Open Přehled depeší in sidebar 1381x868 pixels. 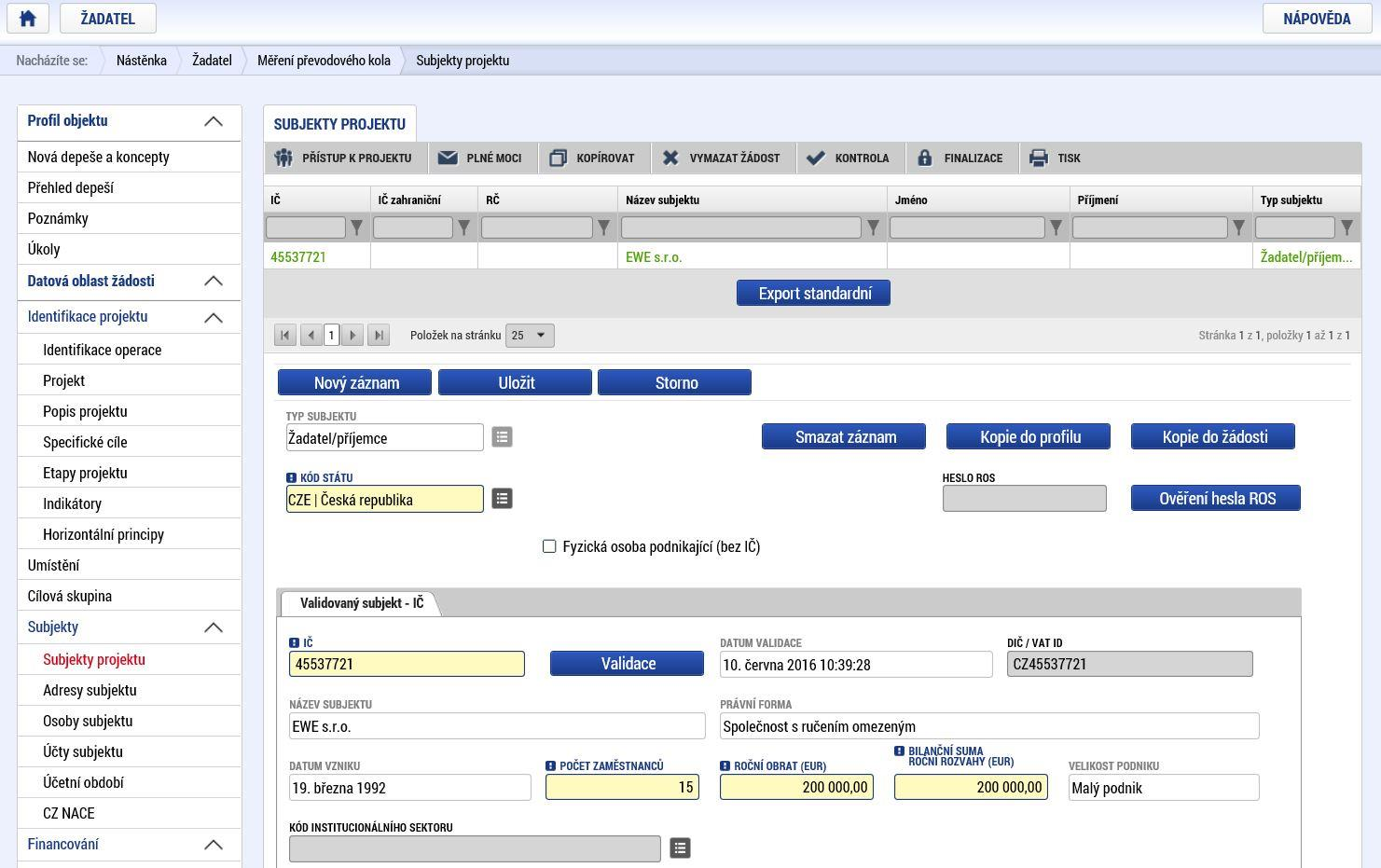[70, 187]
